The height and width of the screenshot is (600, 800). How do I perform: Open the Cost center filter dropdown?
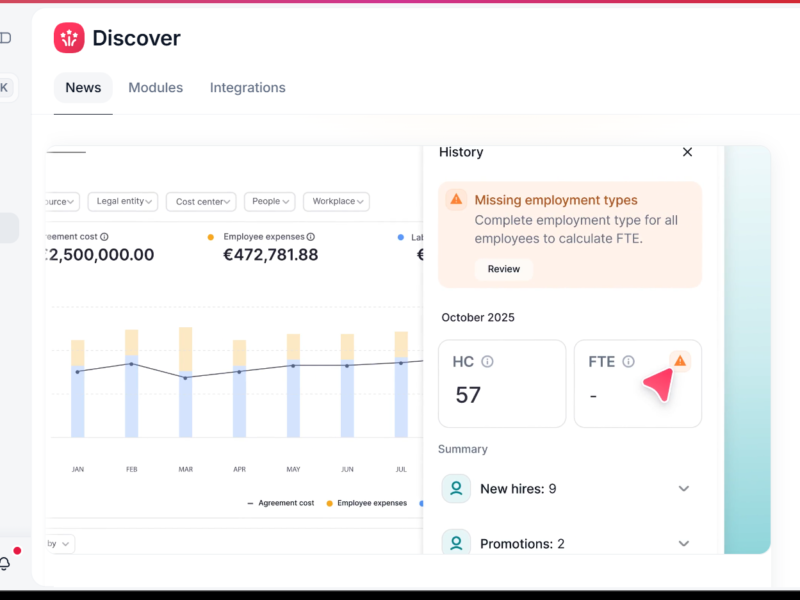200,201
